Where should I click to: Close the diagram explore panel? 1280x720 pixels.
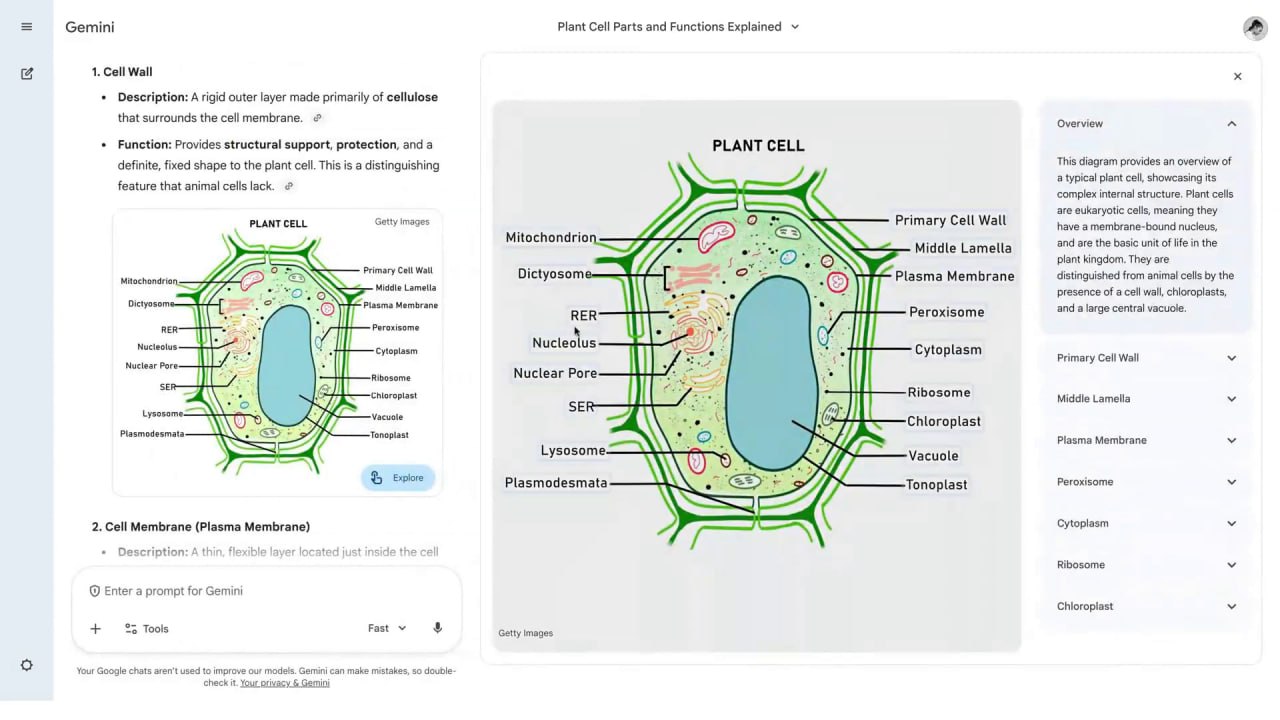pos(1237,76)
